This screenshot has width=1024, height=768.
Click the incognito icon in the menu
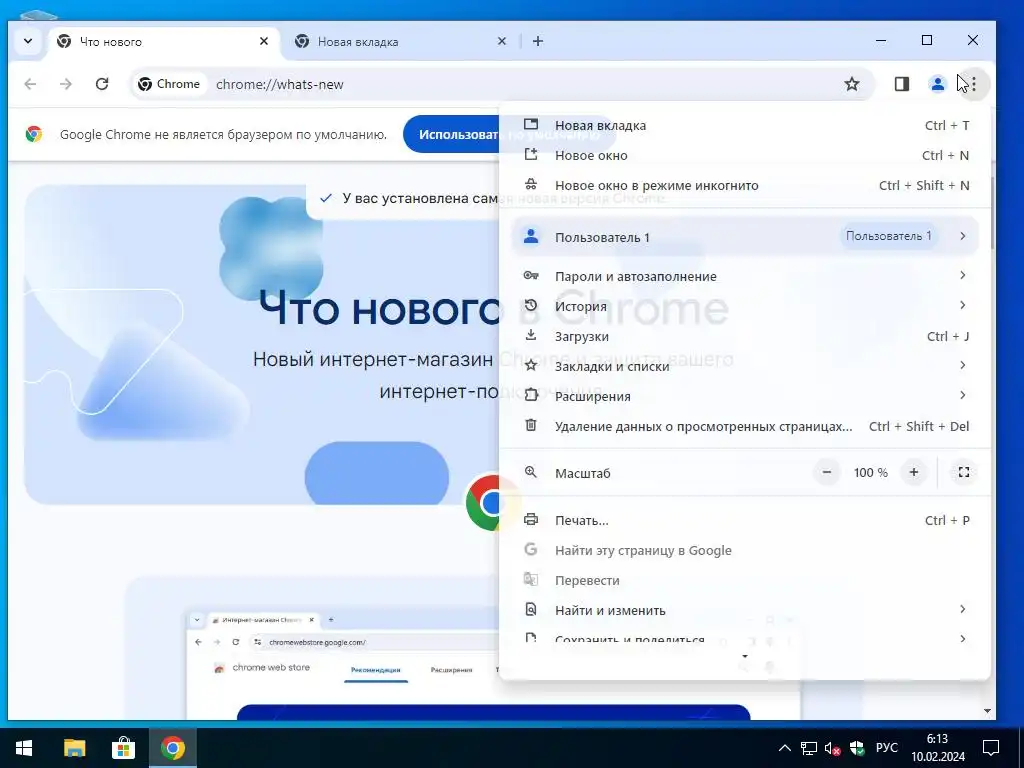pos(531,184)
